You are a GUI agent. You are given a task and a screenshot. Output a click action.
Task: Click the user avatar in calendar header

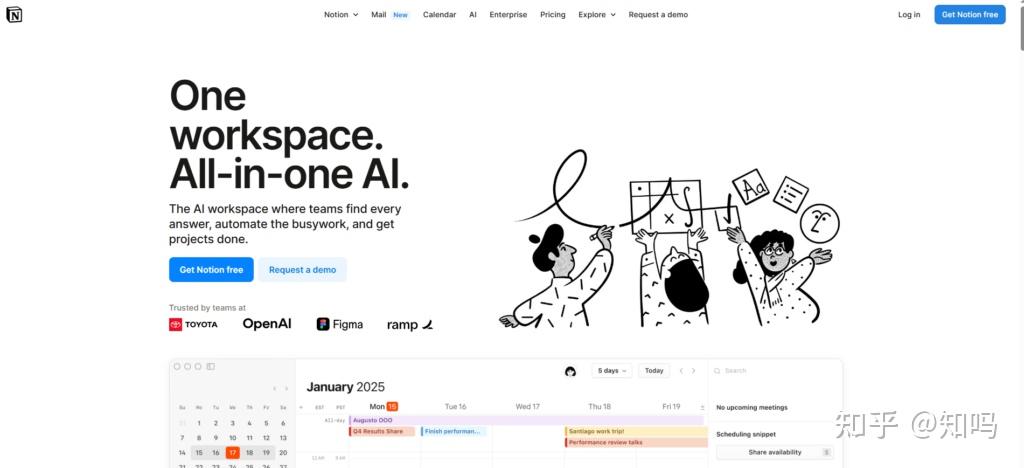click(x=570, y=371)
